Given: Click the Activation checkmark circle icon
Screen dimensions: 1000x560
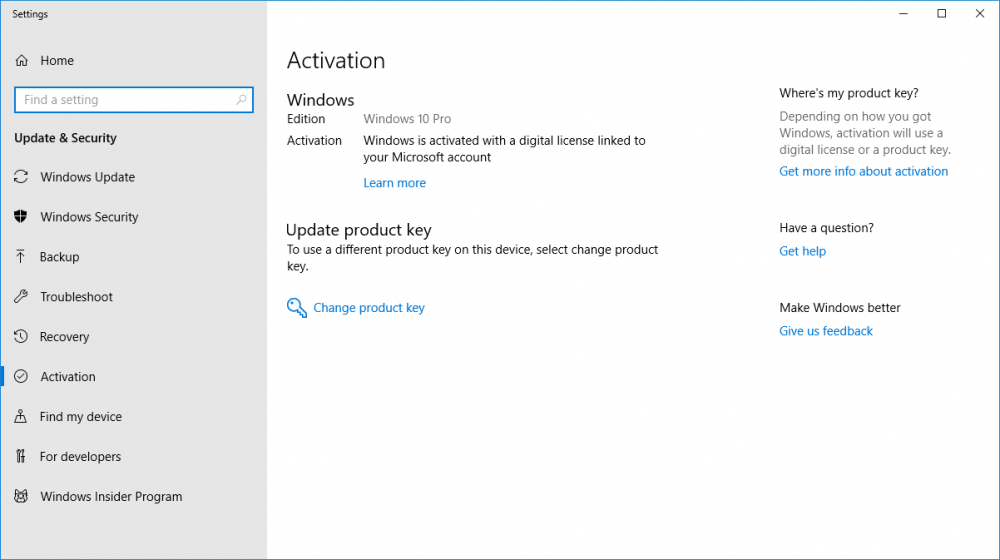Looking at the screenshot, I should [21, 376].
